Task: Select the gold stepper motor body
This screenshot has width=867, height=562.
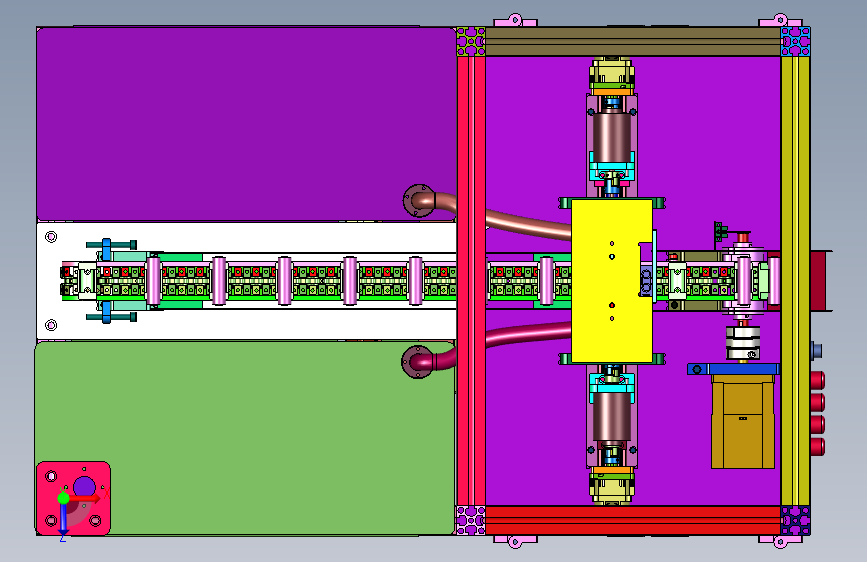Action: 743,422
